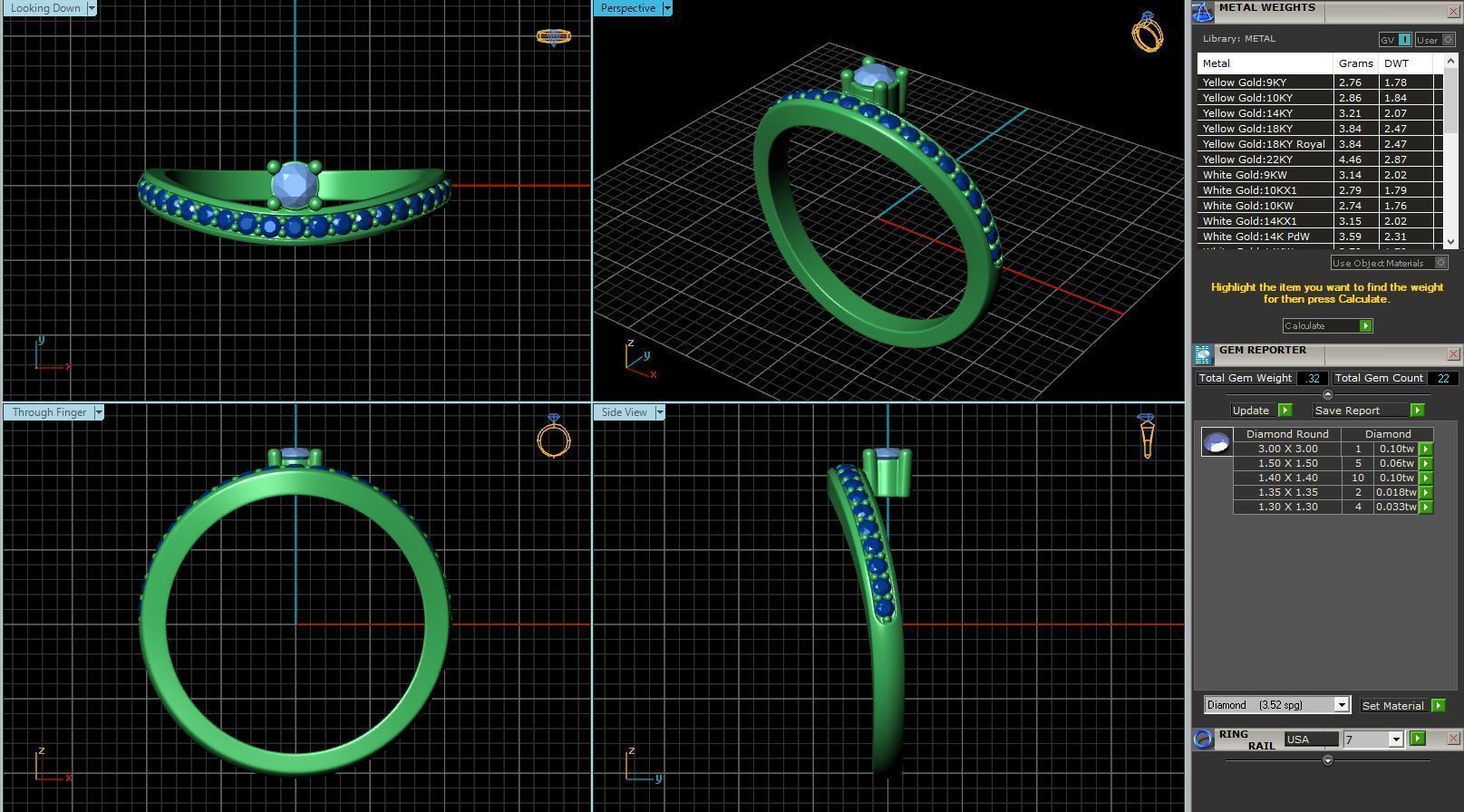The image size is (1464, 812).
Task: Click green arrow next to Save Report
Action: [x=1417, y=411]
